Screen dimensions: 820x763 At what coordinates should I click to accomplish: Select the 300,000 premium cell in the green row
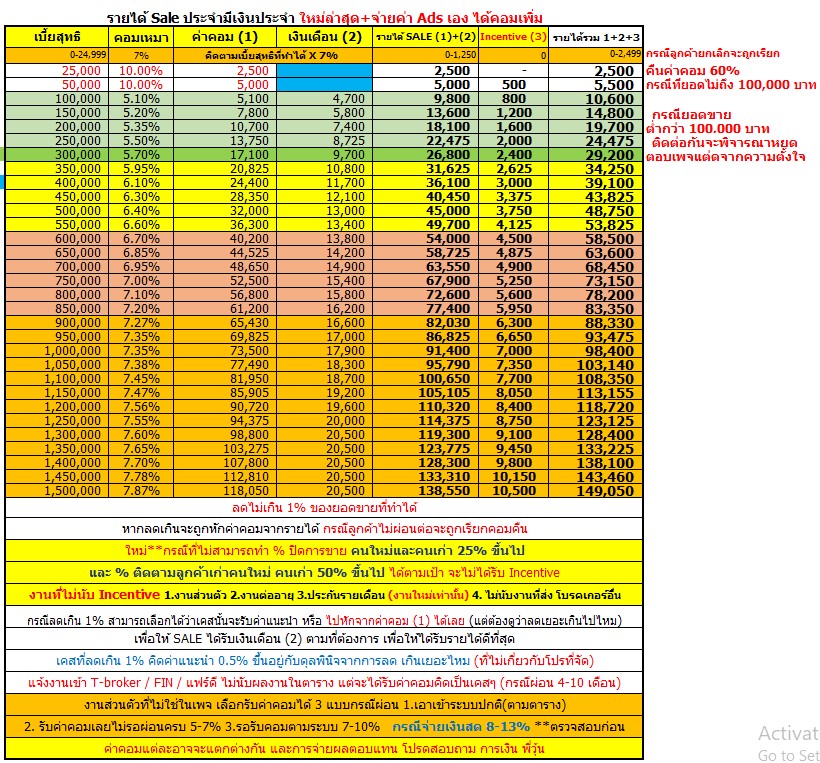click(56, 155)
